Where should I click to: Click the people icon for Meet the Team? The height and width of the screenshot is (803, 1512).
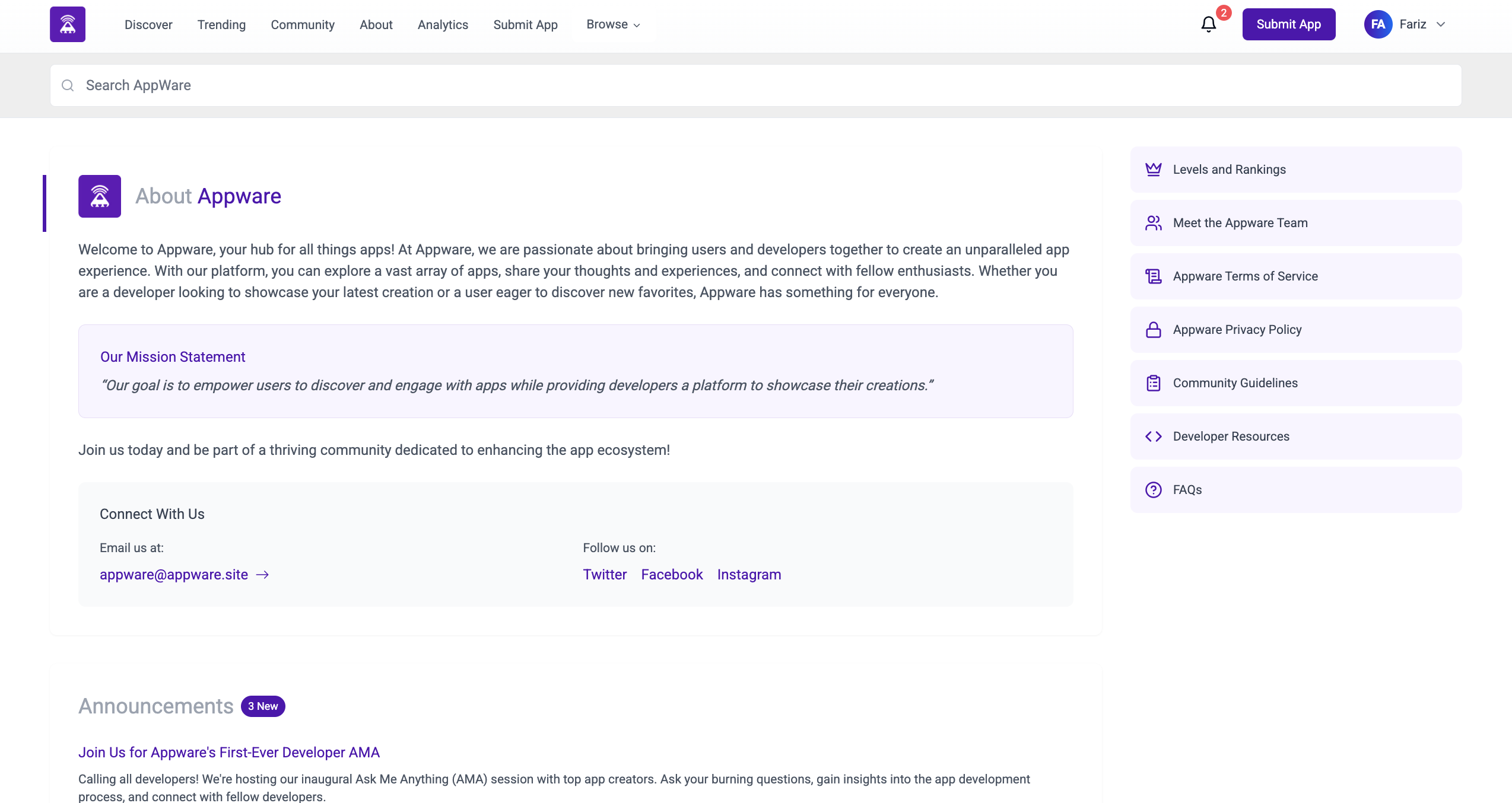coord(1154,223)
